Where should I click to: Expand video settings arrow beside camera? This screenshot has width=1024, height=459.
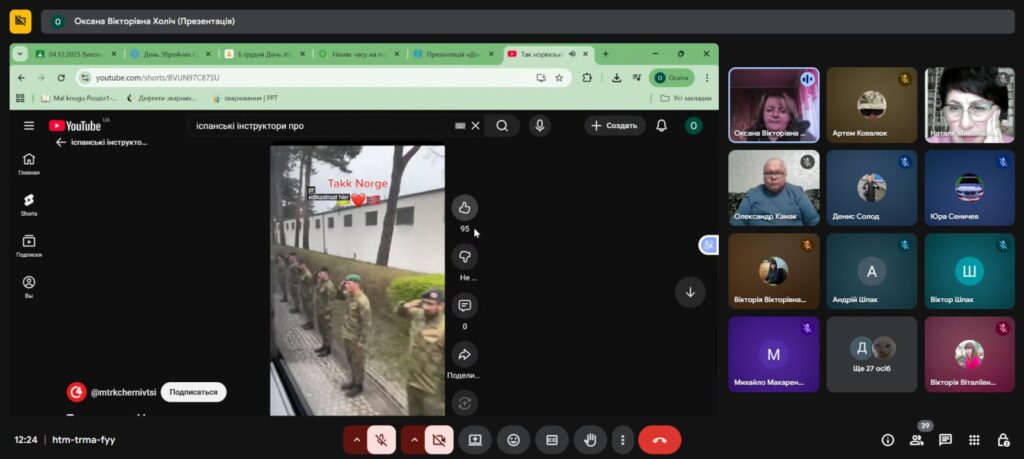[412, 440]
